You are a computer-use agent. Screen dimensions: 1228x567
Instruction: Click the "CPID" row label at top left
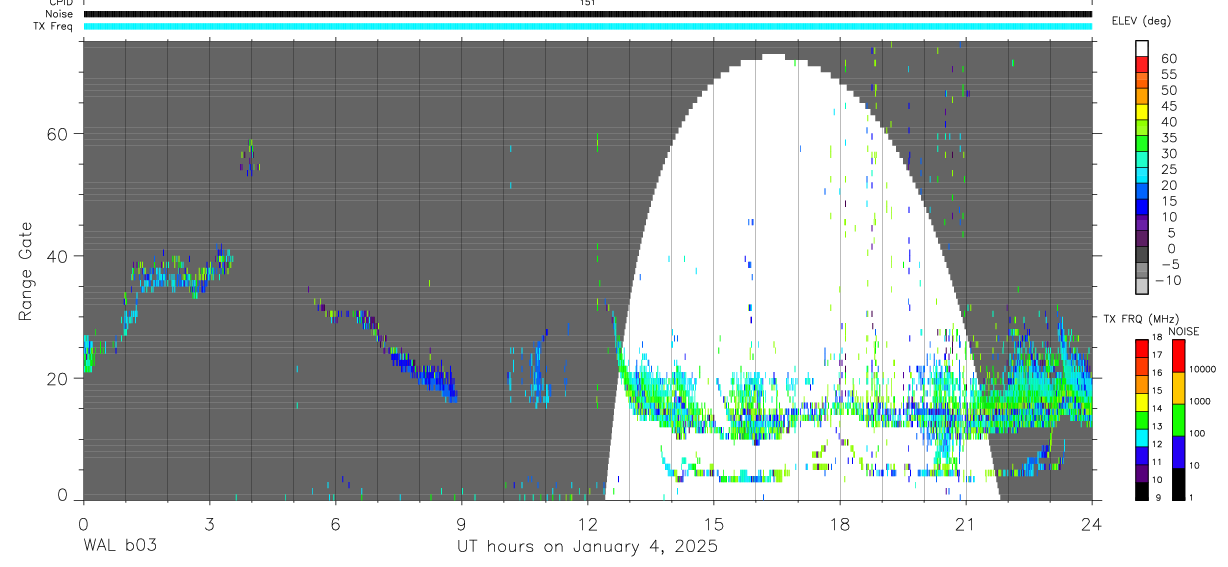[x=60, y=3]
